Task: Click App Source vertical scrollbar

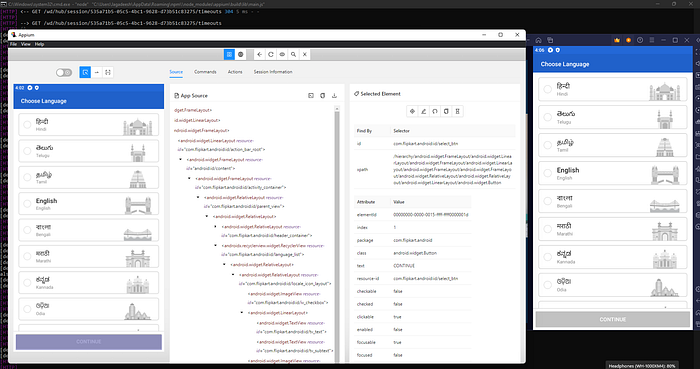Action: (x=337, y=234)
